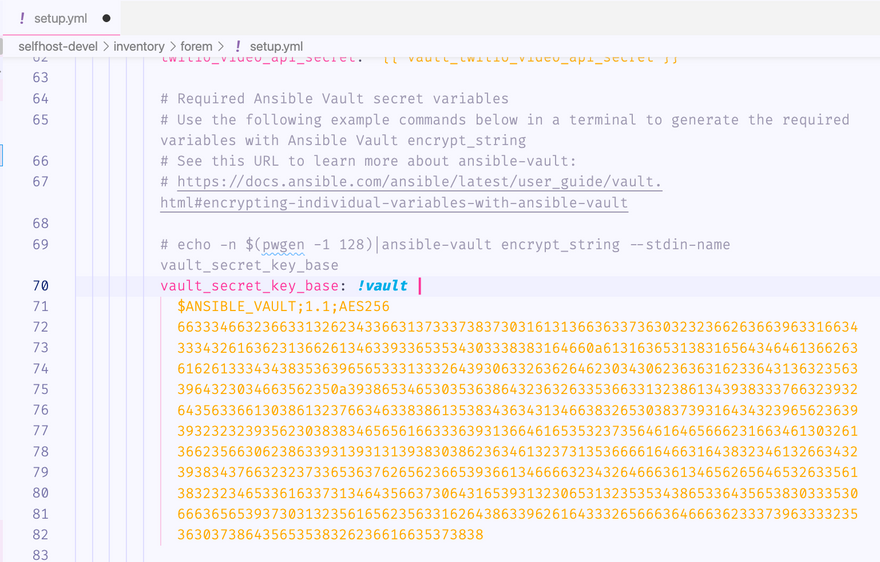Click line number 70 in gutter
The image size is (880, 562).
click(40, 286)
